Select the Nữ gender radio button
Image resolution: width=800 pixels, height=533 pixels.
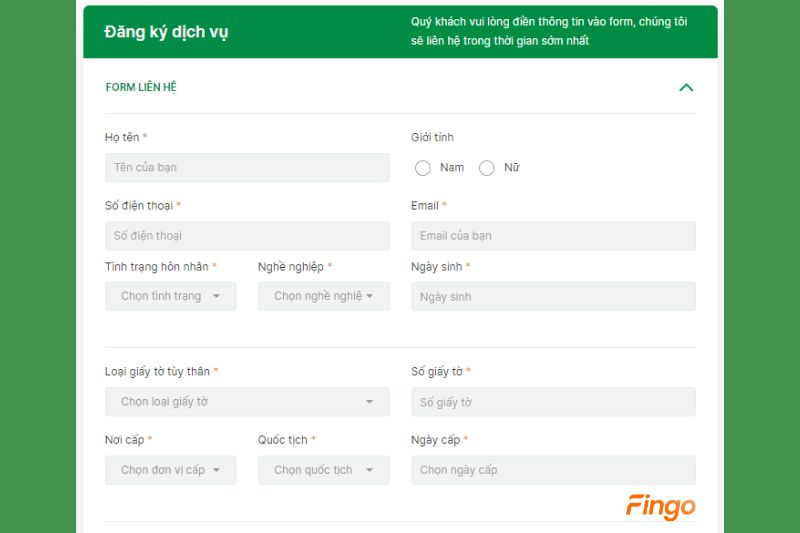click(x=486, y=168)
